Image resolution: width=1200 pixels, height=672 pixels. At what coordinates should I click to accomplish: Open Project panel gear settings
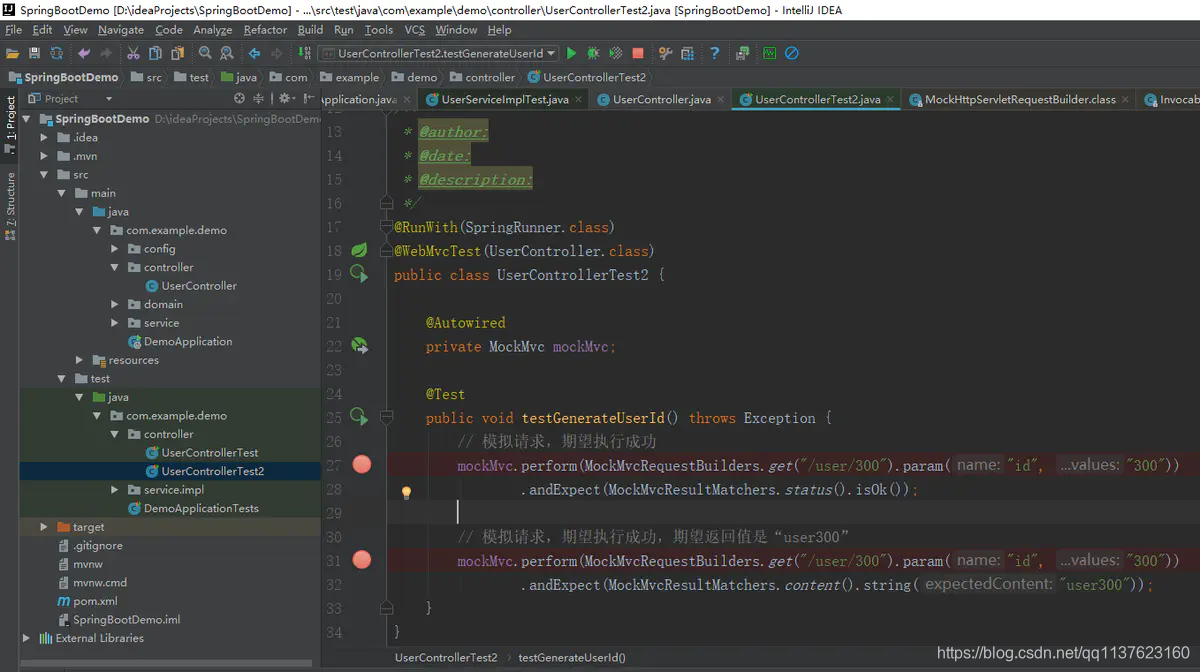(x=285, y=98)
